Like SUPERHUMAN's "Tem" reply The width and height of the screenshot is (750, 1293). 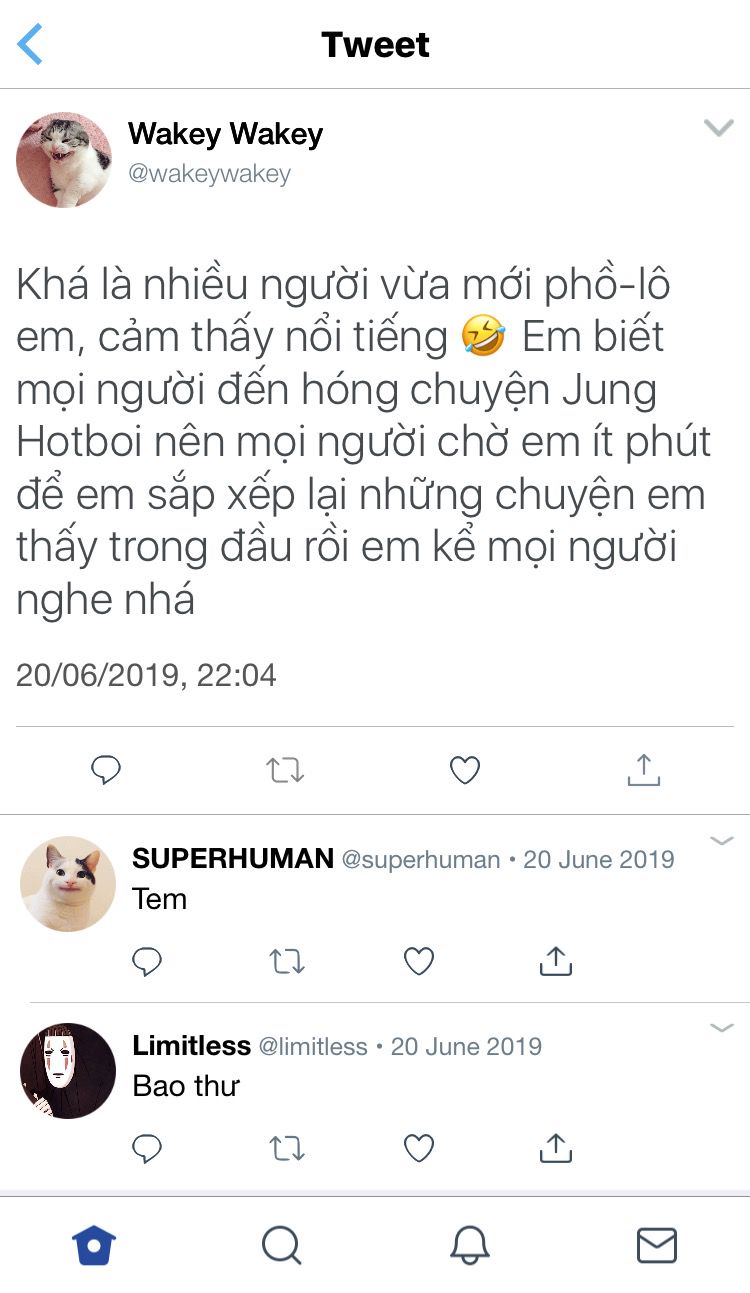[419, 961]
